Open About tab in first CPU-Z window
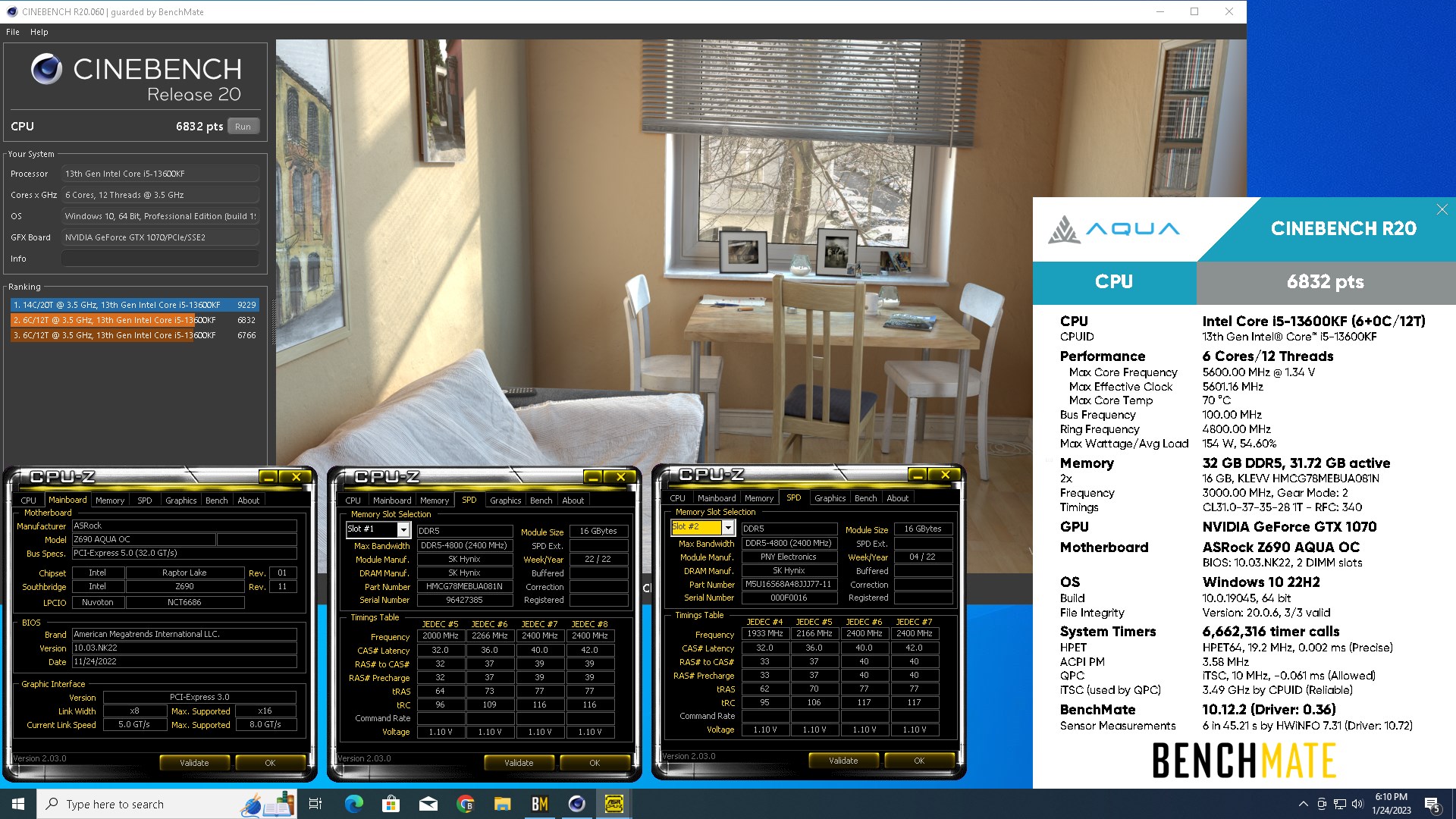This screenshot has width=1456, height=819. pyautogui.click(x=249, y=500)
